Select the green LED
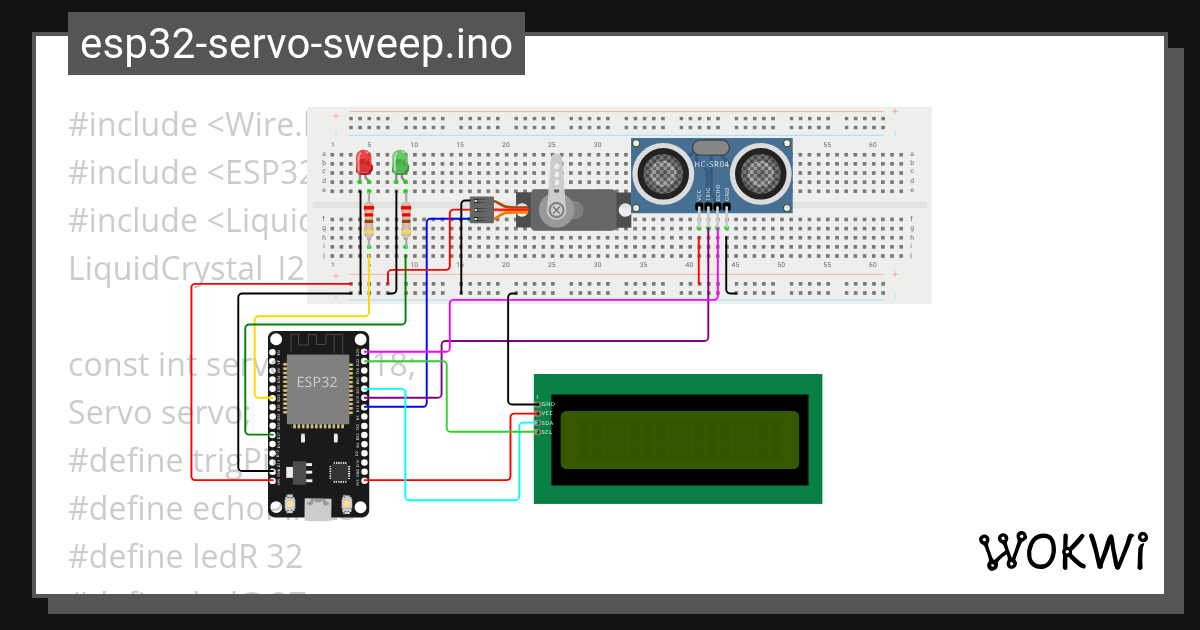The image size is (1200, 630). point(400,162)
